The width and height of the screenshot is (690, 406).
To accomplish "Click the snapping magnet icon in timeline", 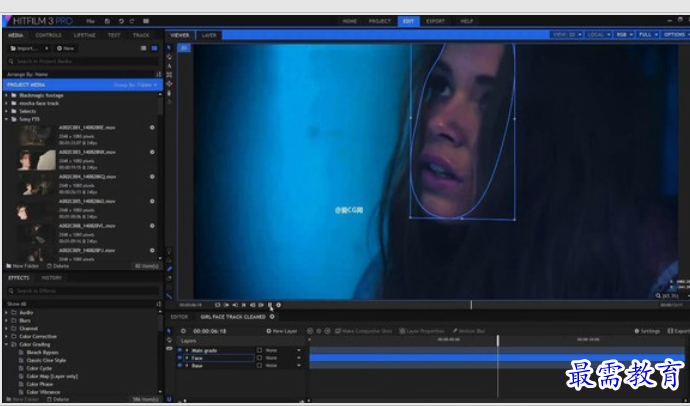I will 169,399.
